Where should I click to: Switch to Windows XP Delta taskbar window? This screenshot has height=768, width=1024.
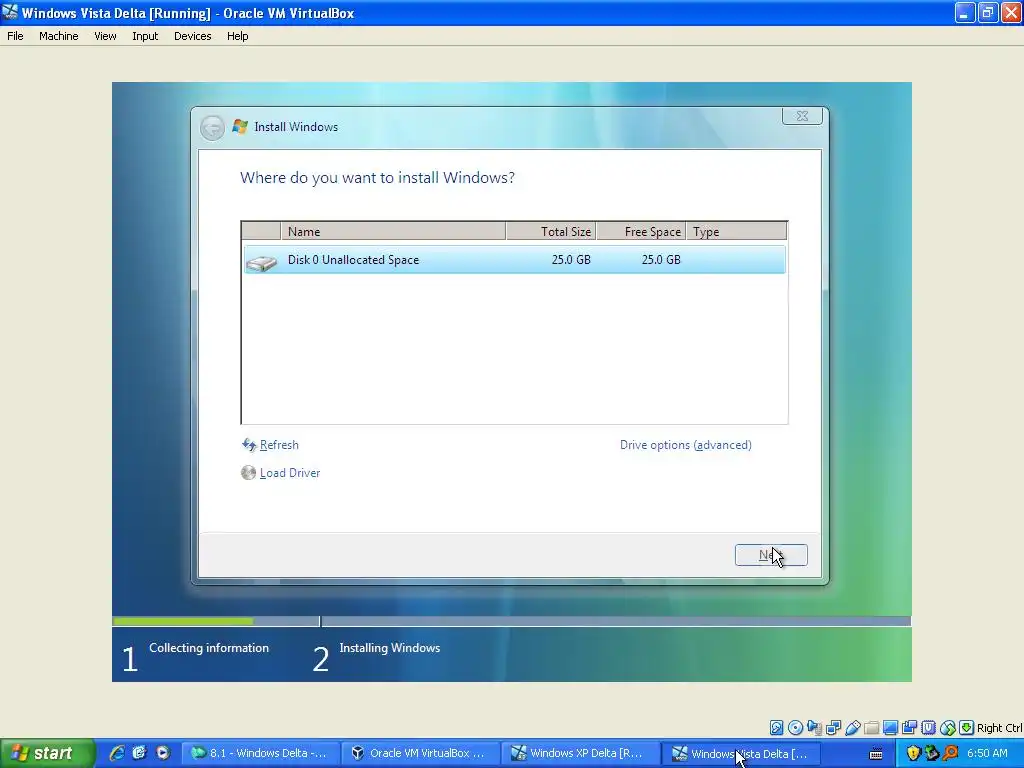[x=580, y=753]
